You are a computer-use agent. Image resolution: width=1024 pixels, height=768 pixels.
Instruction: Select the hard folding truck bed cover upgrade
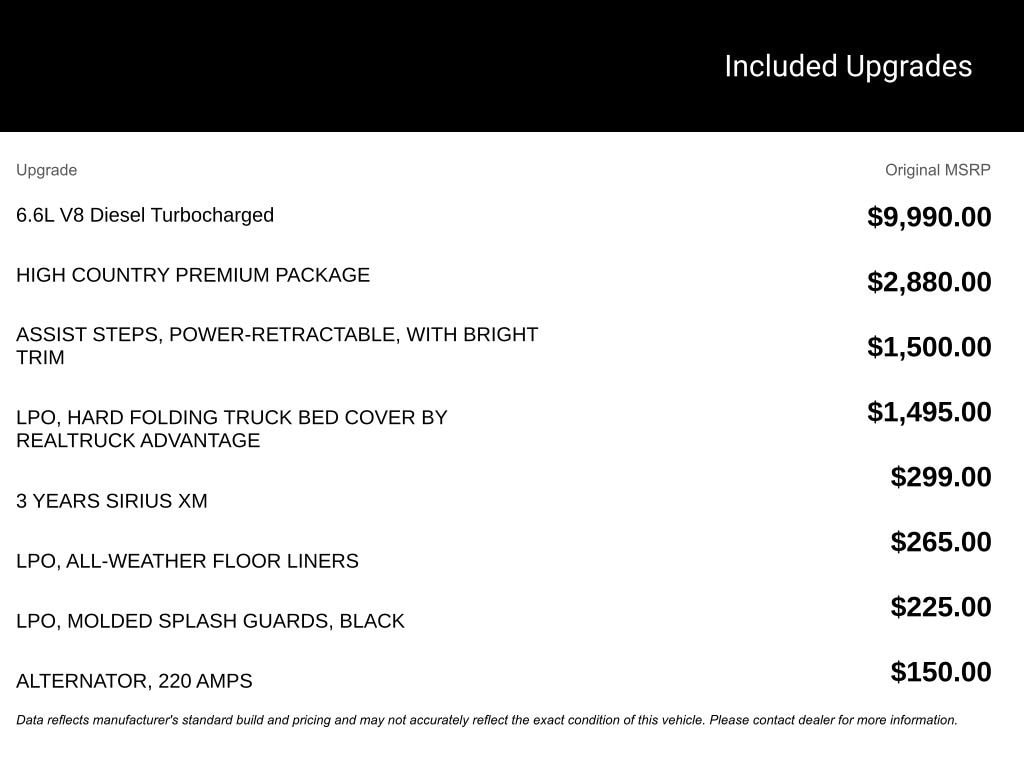click(231, 429)
